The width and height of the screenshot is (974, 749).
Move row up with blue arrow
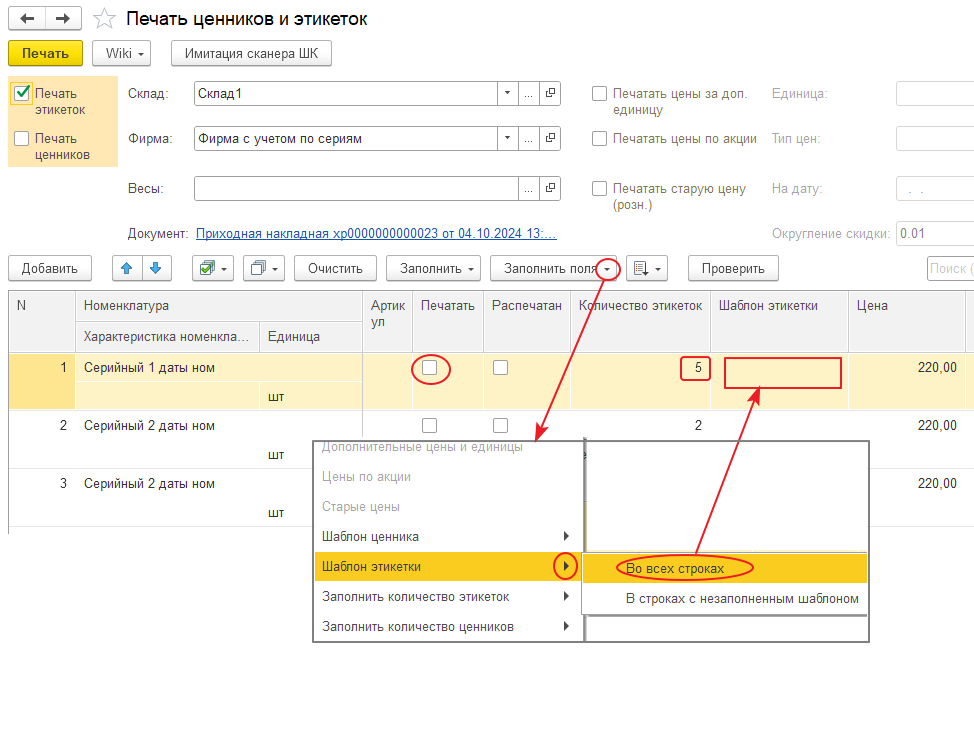(x=126, y=268)
